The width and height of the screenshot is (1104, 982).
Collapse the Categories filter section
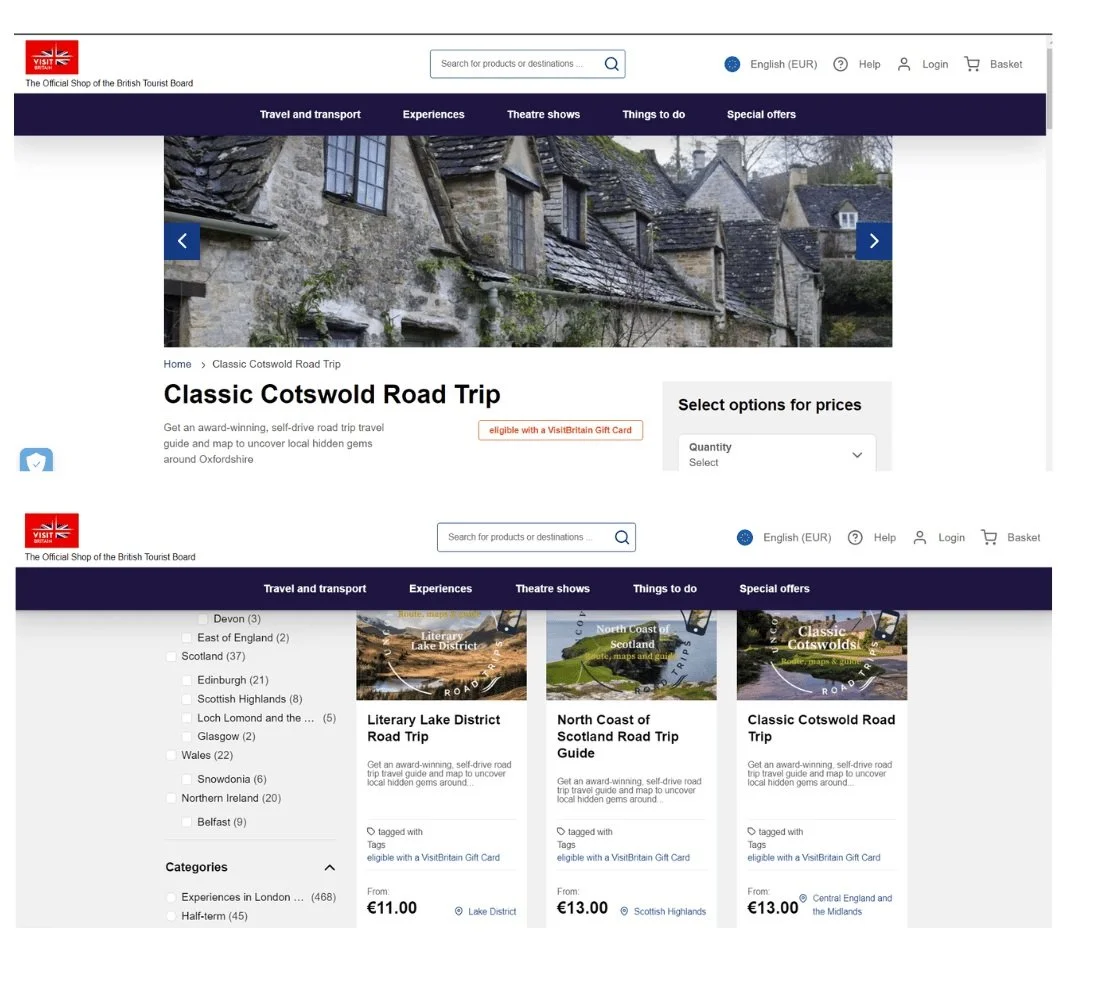(x=330, y=867)
